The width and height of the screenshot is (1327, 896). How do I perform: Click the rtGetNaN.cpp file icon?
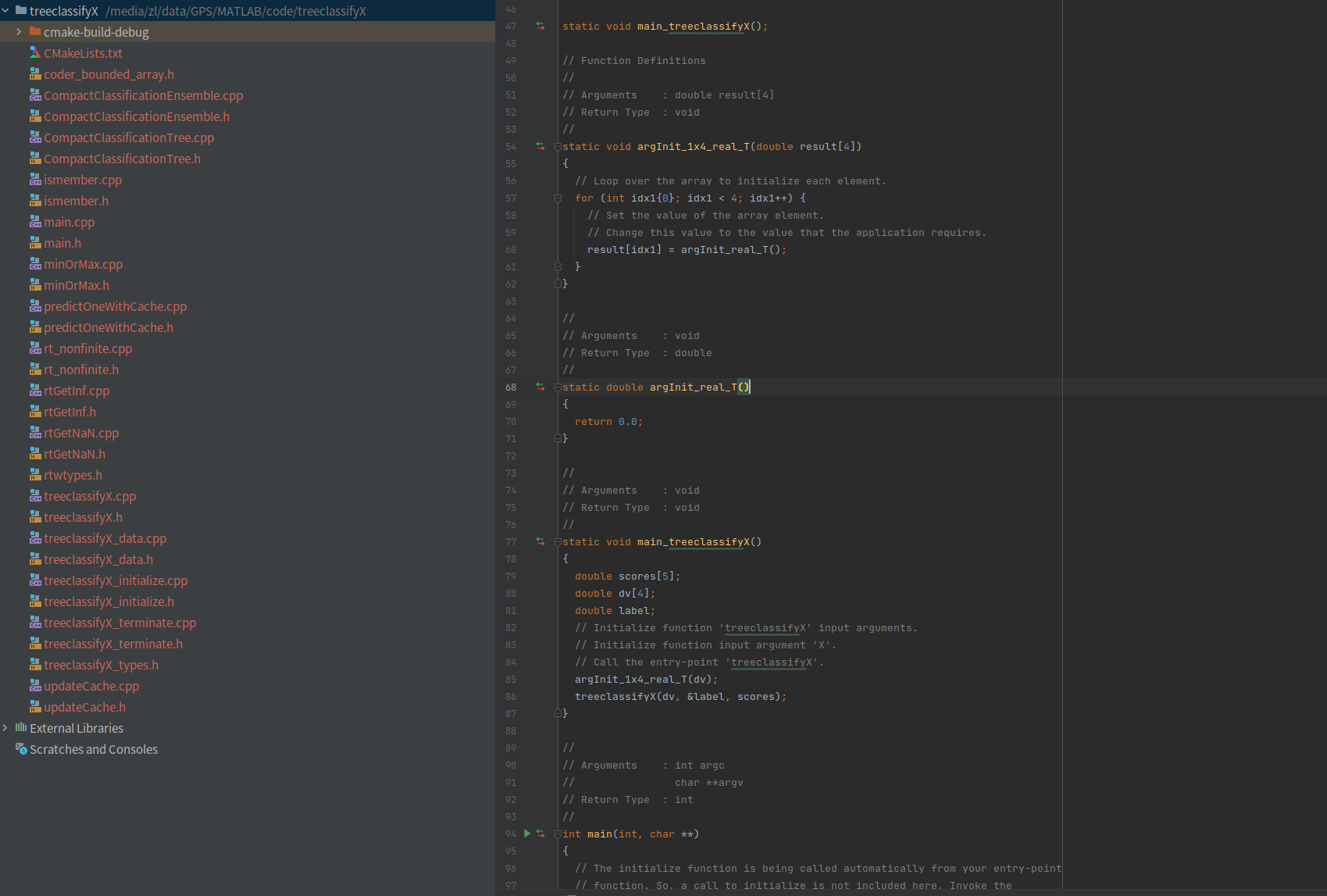point(35,433)
